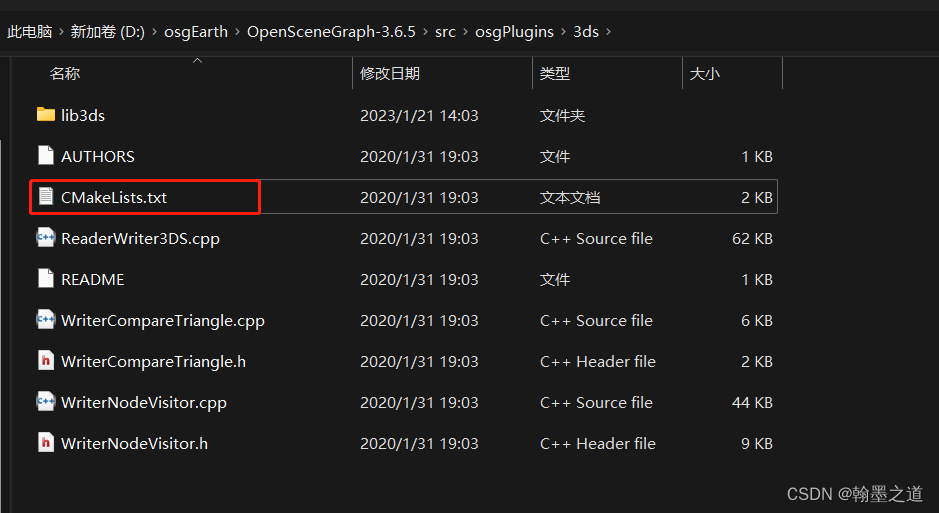This screenshot has height=513, width=939.
Task: Click C++ Source file type of ReaderWriter3DS.cpp
Action: [596, 238]
